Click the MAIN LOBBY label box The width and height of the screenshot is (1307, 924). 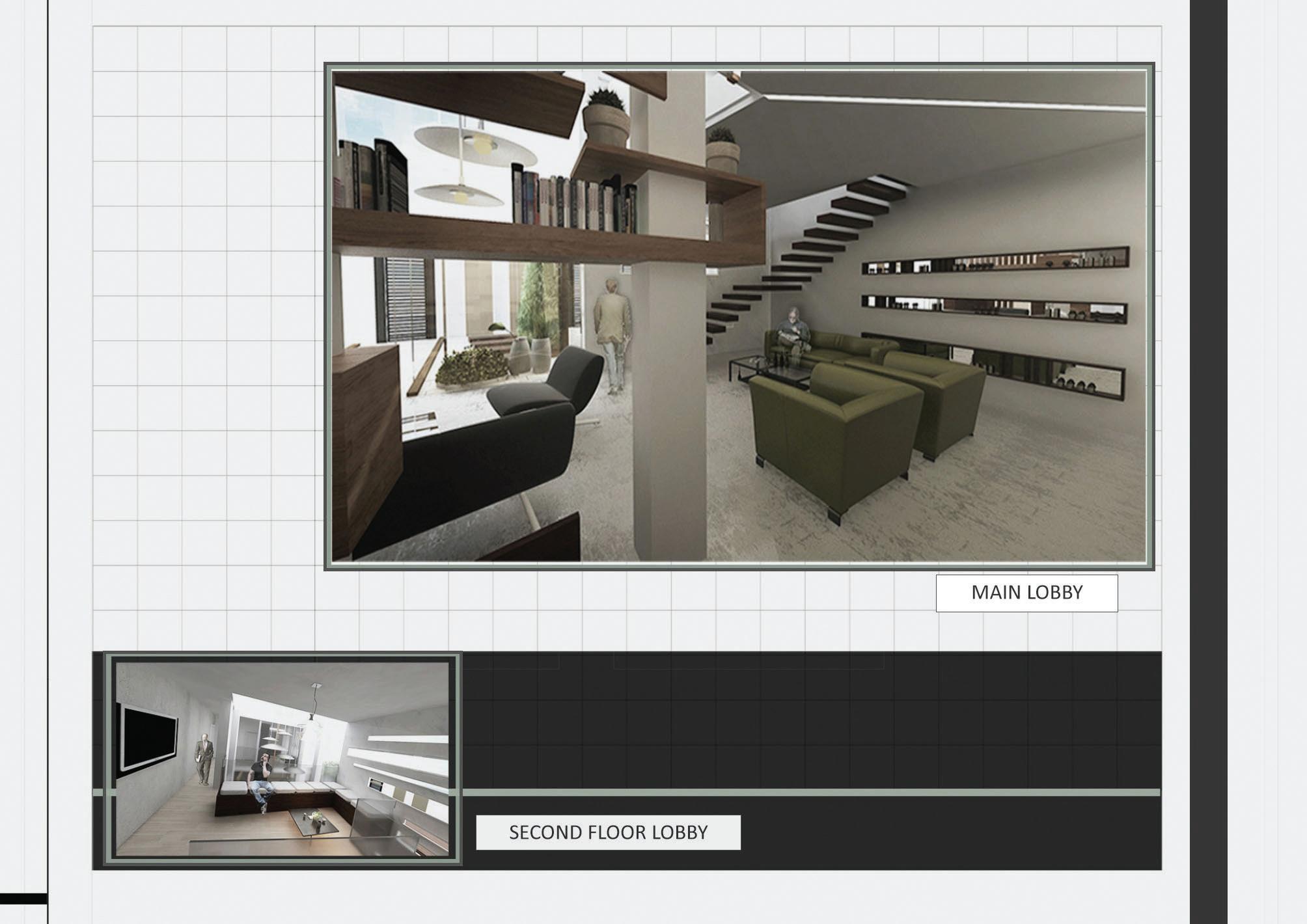tap(1026, 593)
